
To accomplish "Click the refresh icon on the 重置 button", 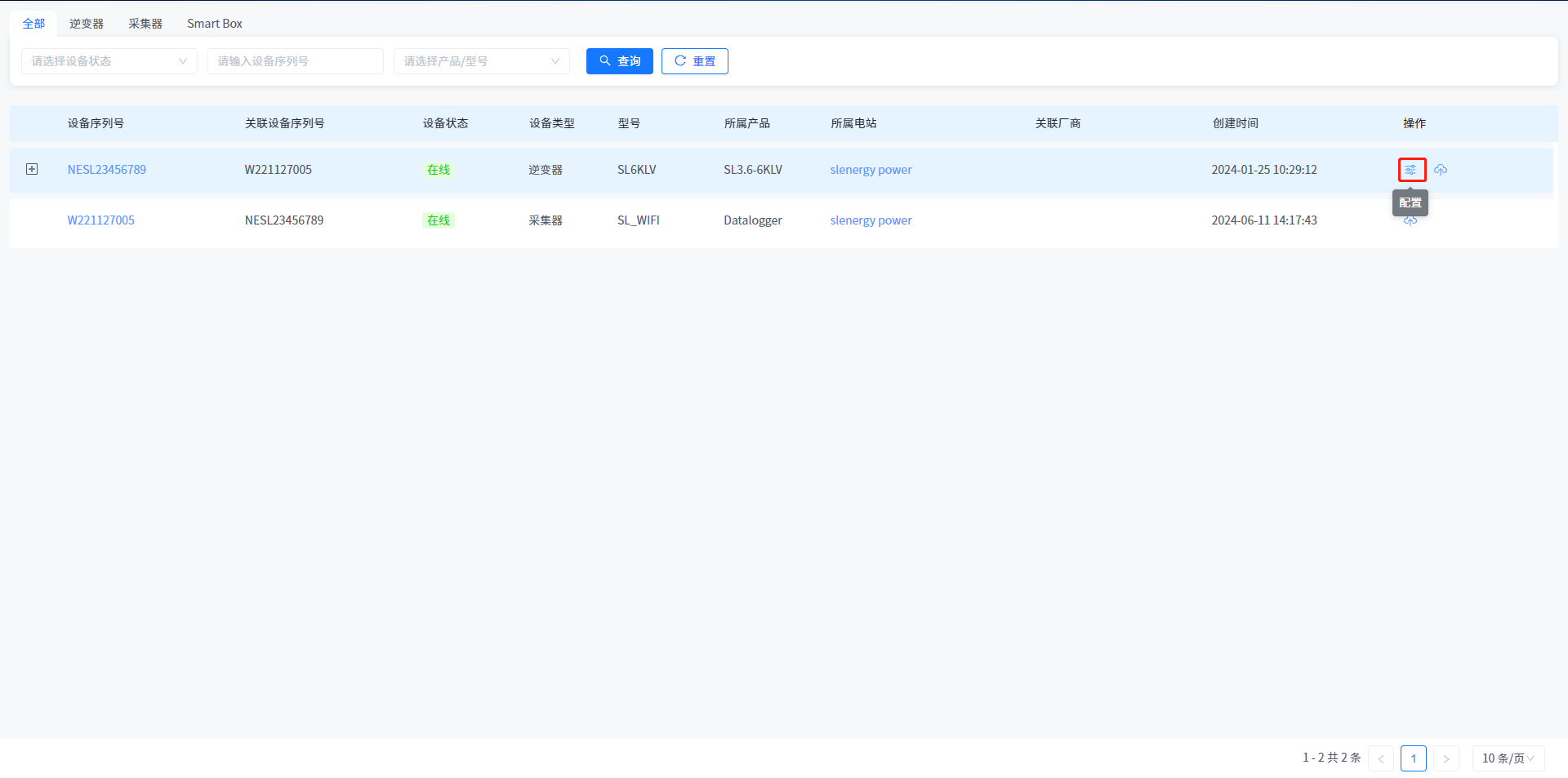I will click(679, 61).
